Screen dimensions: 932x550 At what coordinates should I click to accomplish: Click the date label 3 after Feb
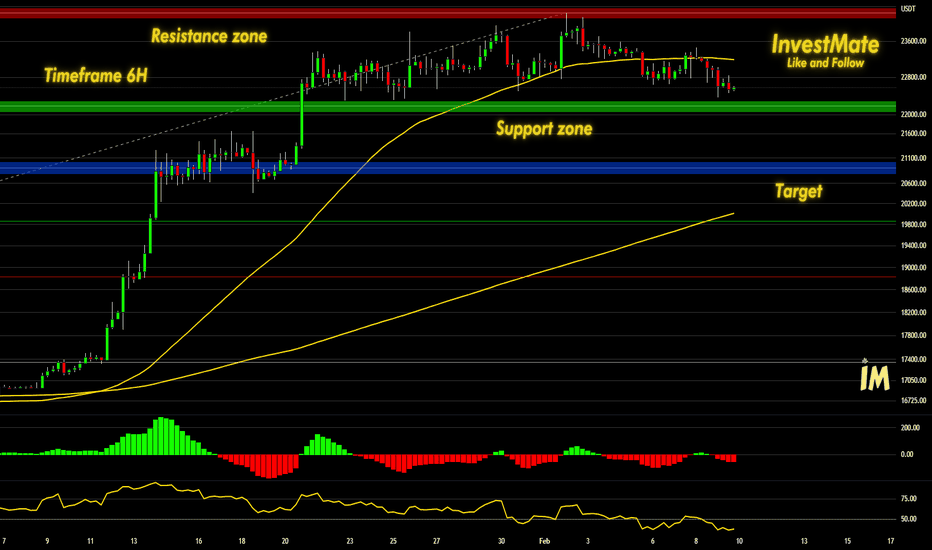click(588, 541)
